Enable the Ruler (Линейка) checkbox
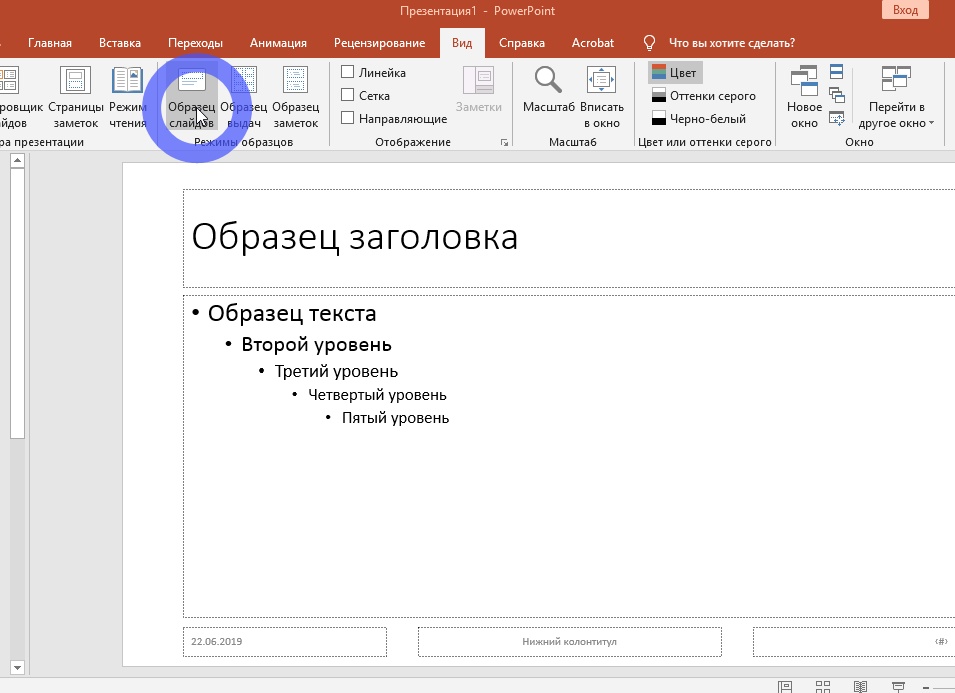The width and height of the screenshot is (955, 693). tap(373, 72)
